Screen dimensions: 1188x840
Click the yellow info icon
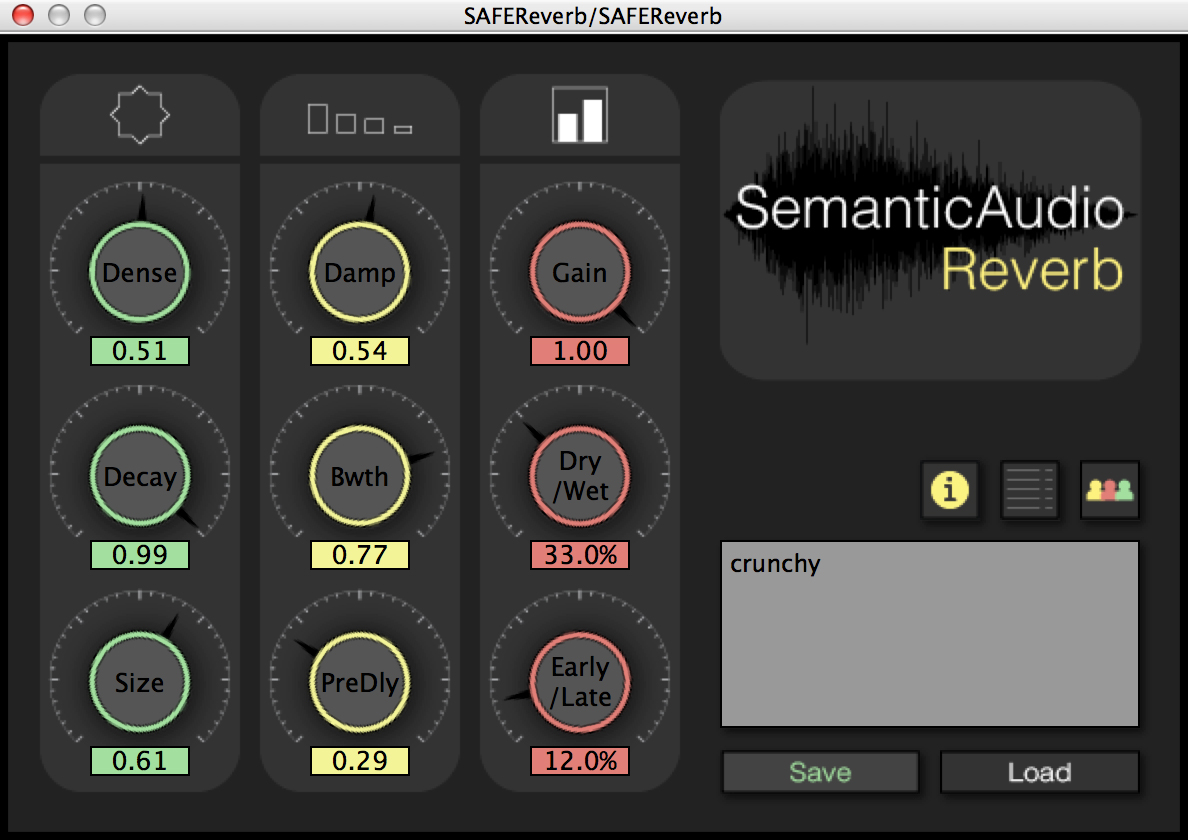949,490
